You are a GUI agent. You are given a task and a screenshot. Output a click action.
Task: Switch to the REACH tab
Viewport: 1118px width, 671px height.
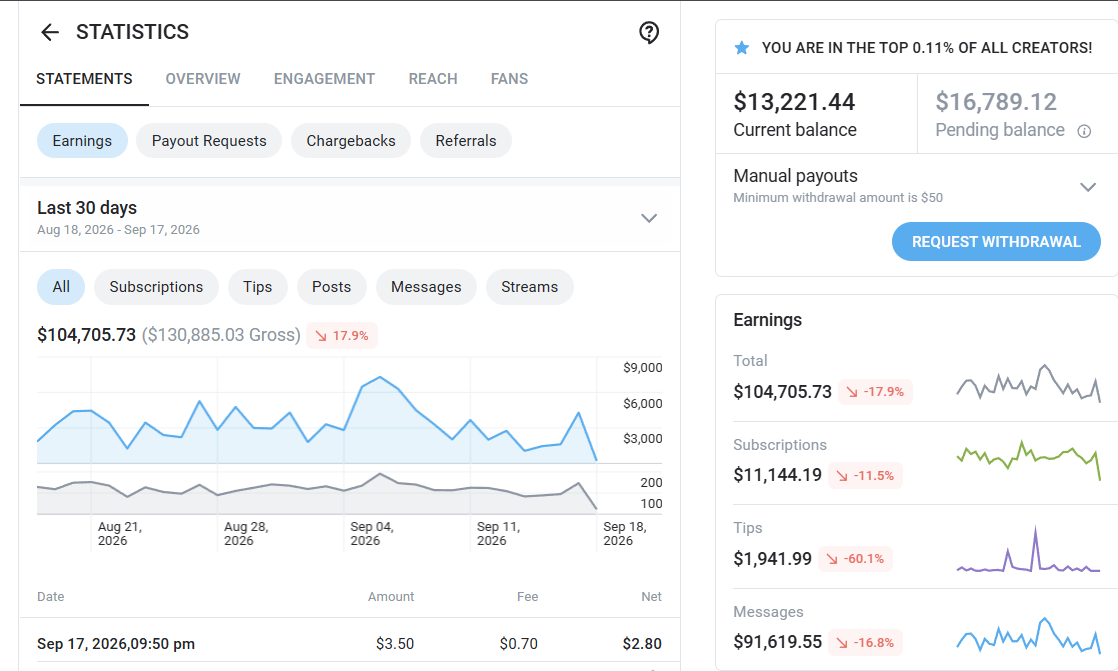433,79
